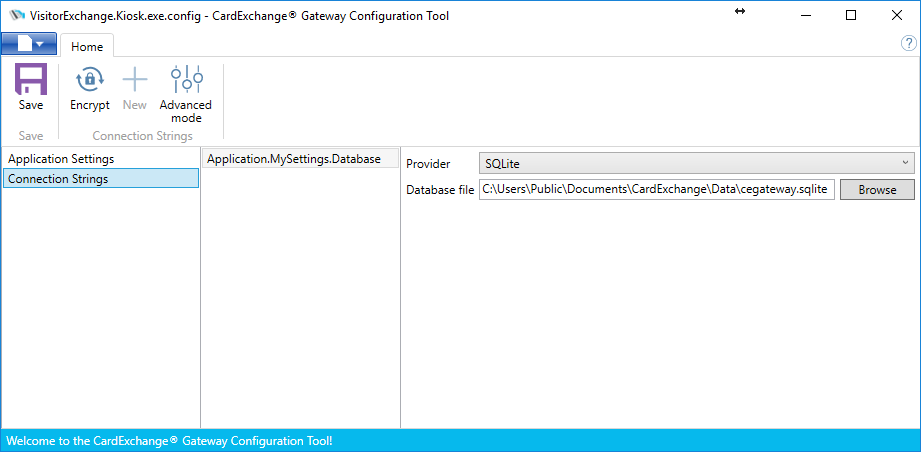Click the Browse button

[x=877, y=190]
